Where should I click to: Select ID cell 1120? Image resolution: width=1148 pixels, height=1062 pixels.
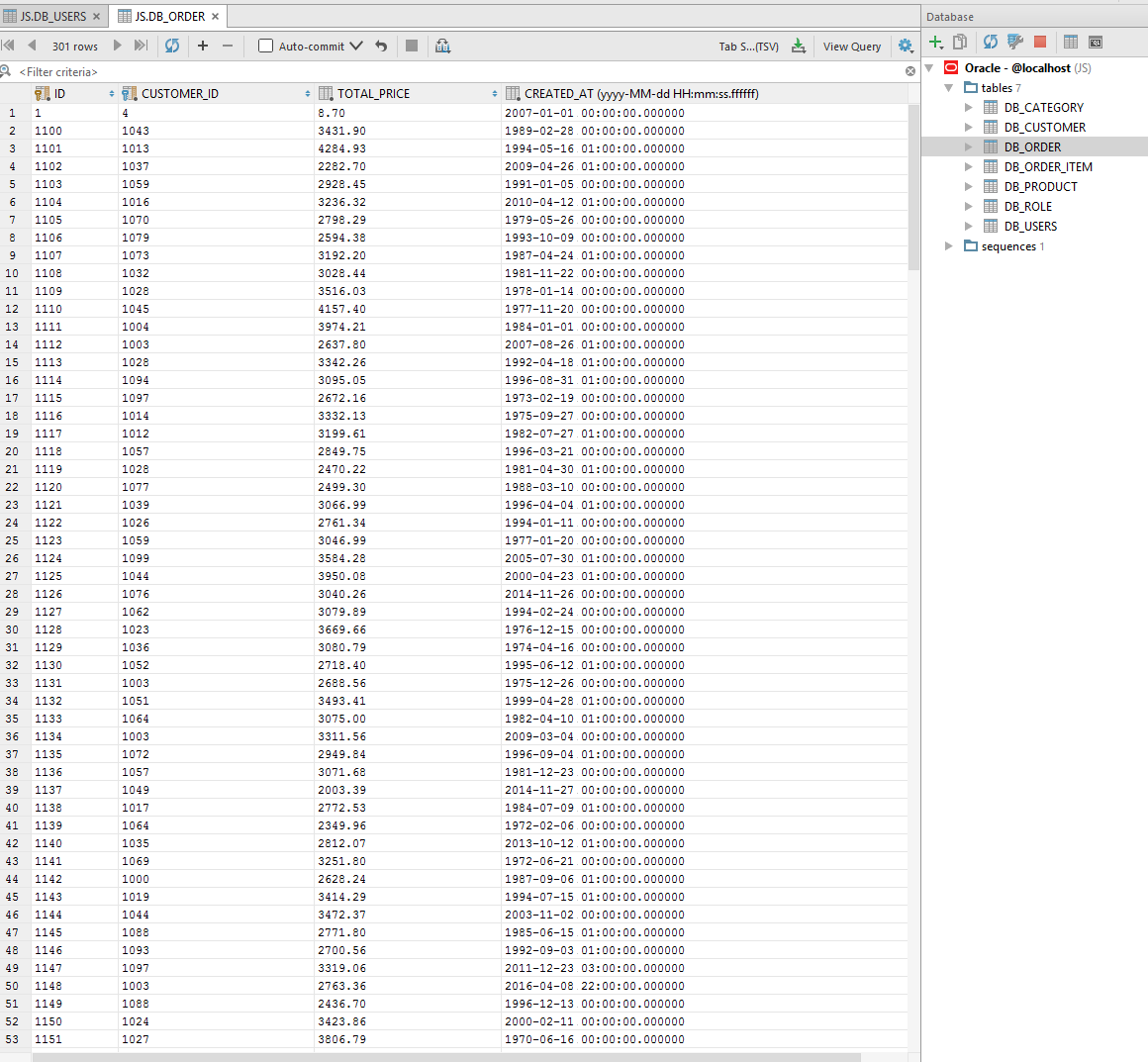[x=74, y=487]
